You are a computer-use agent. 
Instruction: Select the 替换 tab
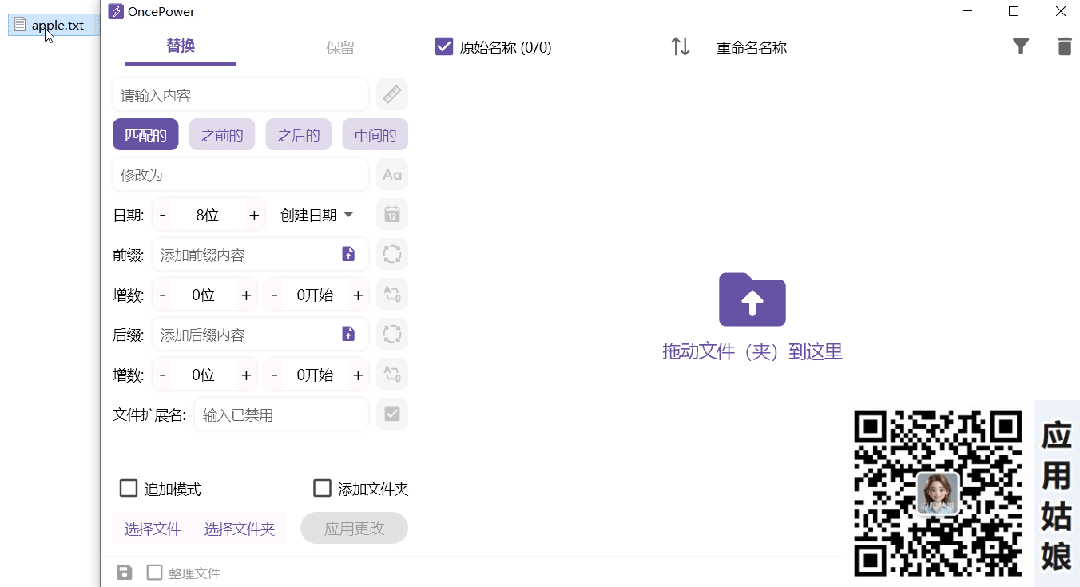point(181,46)
